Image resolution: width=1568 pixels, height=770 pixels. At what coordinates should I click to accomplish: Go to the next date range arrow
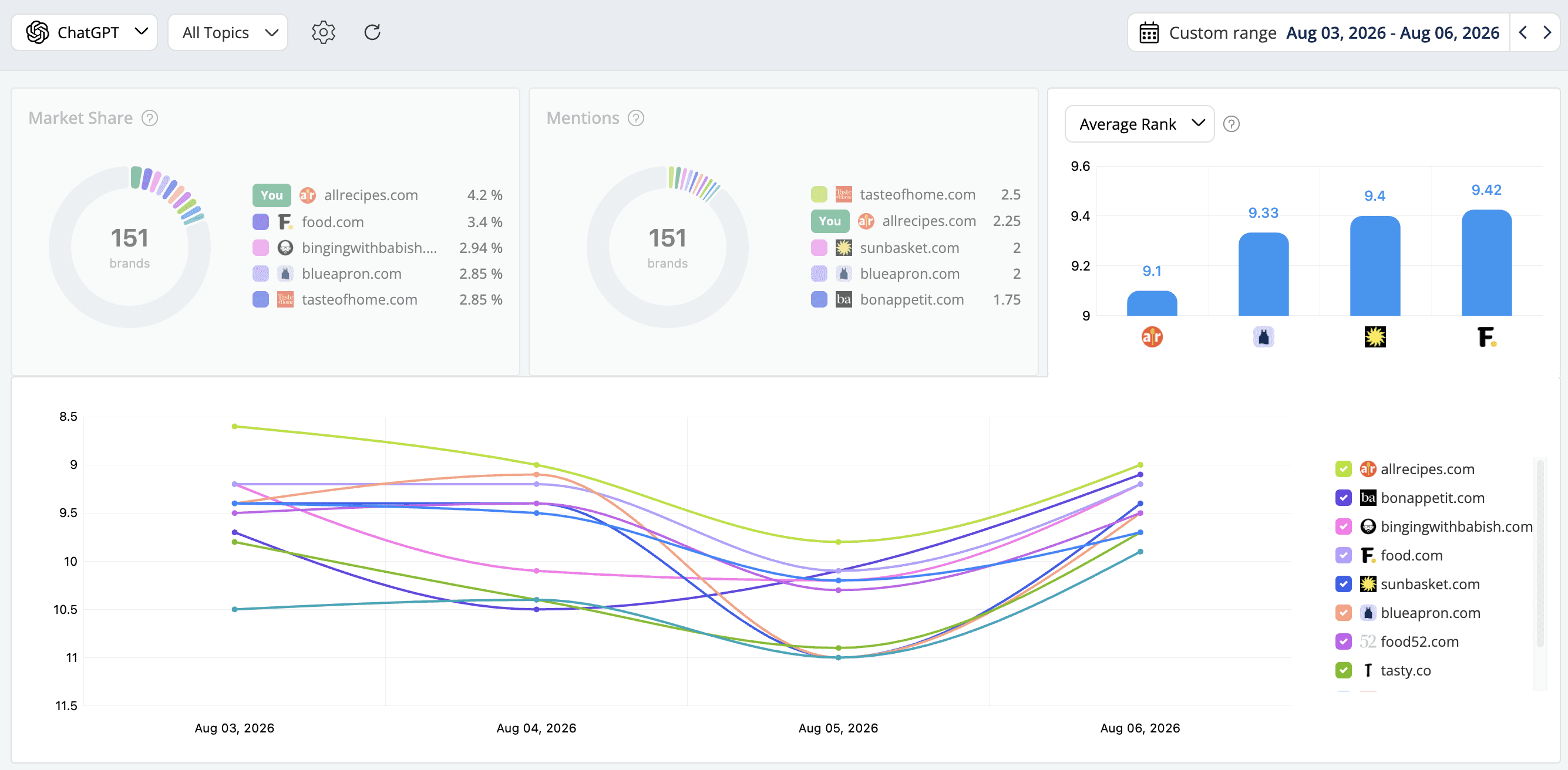point(1547,32)
